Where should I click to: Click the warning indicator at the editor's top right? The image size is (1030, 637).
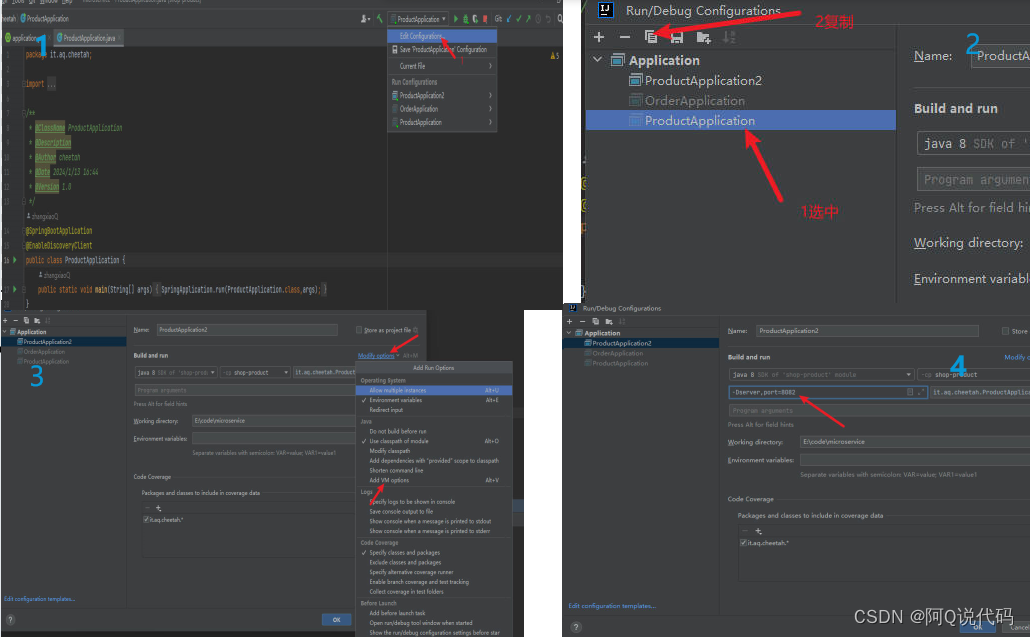(x=554, y=56)
